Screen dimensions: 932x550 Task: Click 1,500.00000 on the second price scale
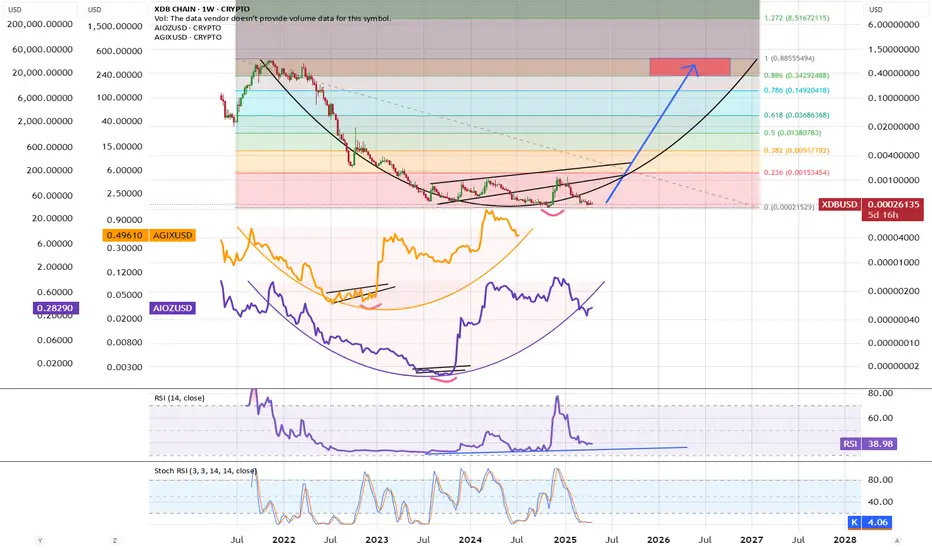pos(115,27)
